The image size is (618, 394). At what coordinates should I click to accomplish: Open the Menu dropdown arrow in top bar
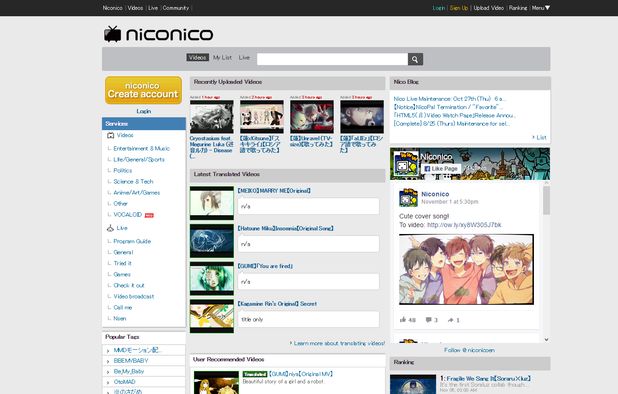547,8
